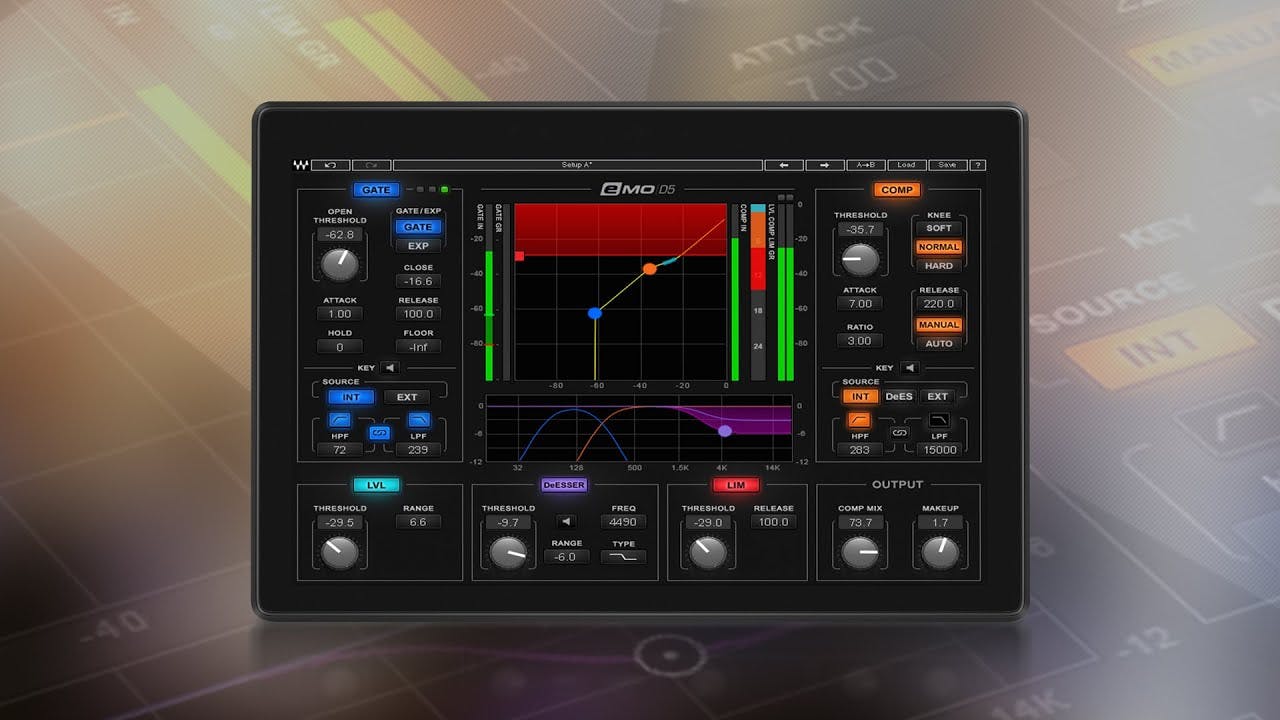Click the Gate Release value 100.0

click(x=418, y=314)
